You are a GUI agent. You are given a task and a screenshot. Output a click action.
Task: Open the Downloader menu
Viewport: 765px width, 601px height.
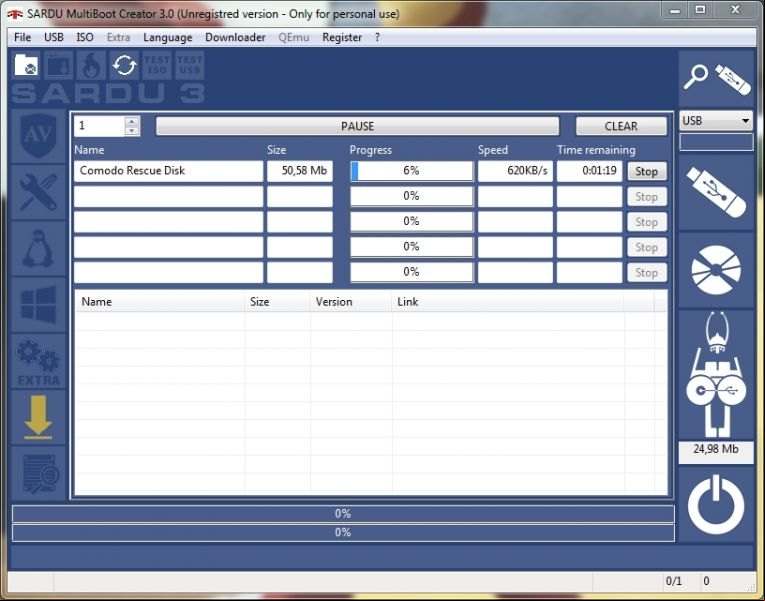coord(235,38)
